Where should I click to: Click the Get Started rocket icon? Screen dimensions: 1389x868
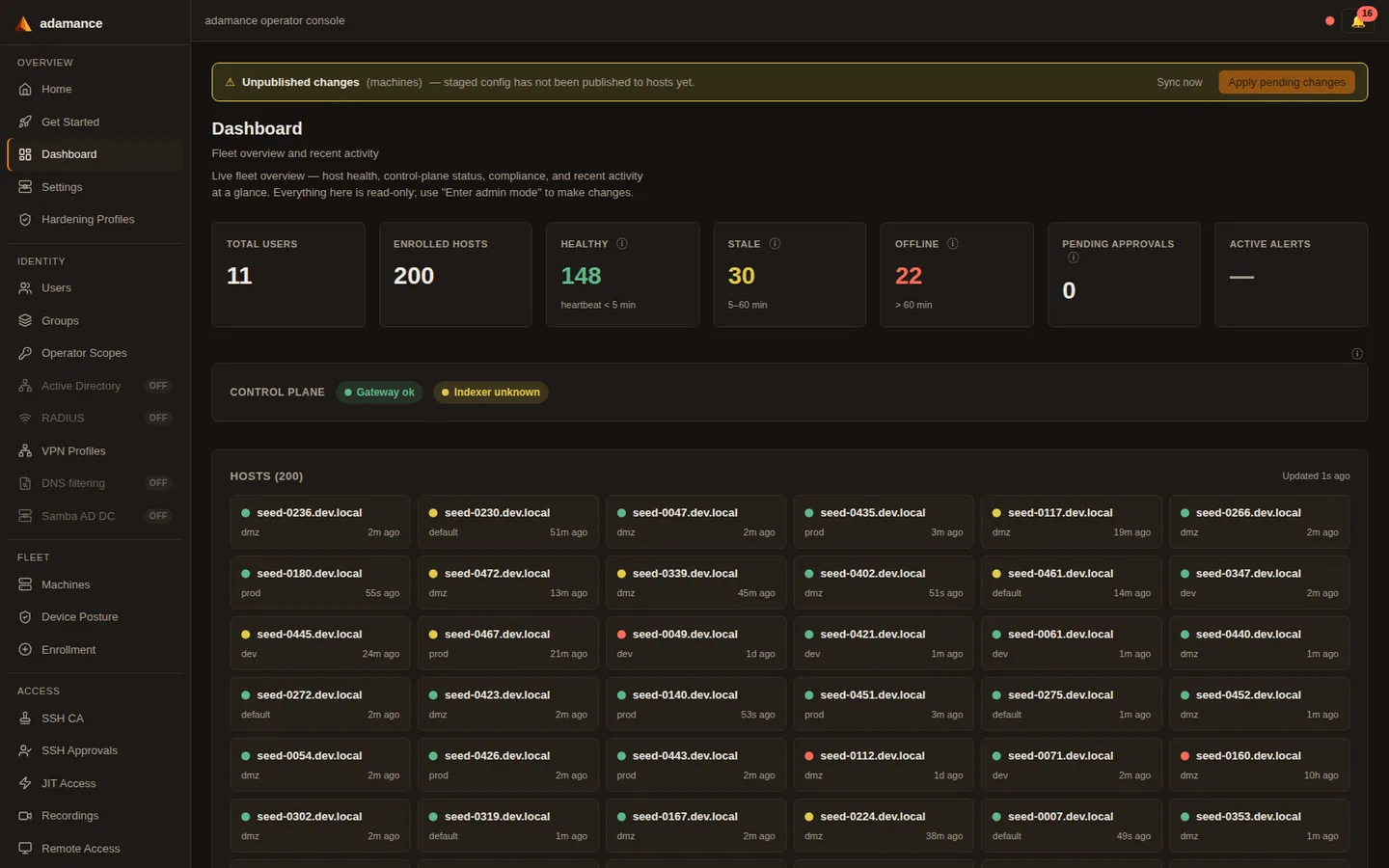pyautogui.click(x=25, y=122)
